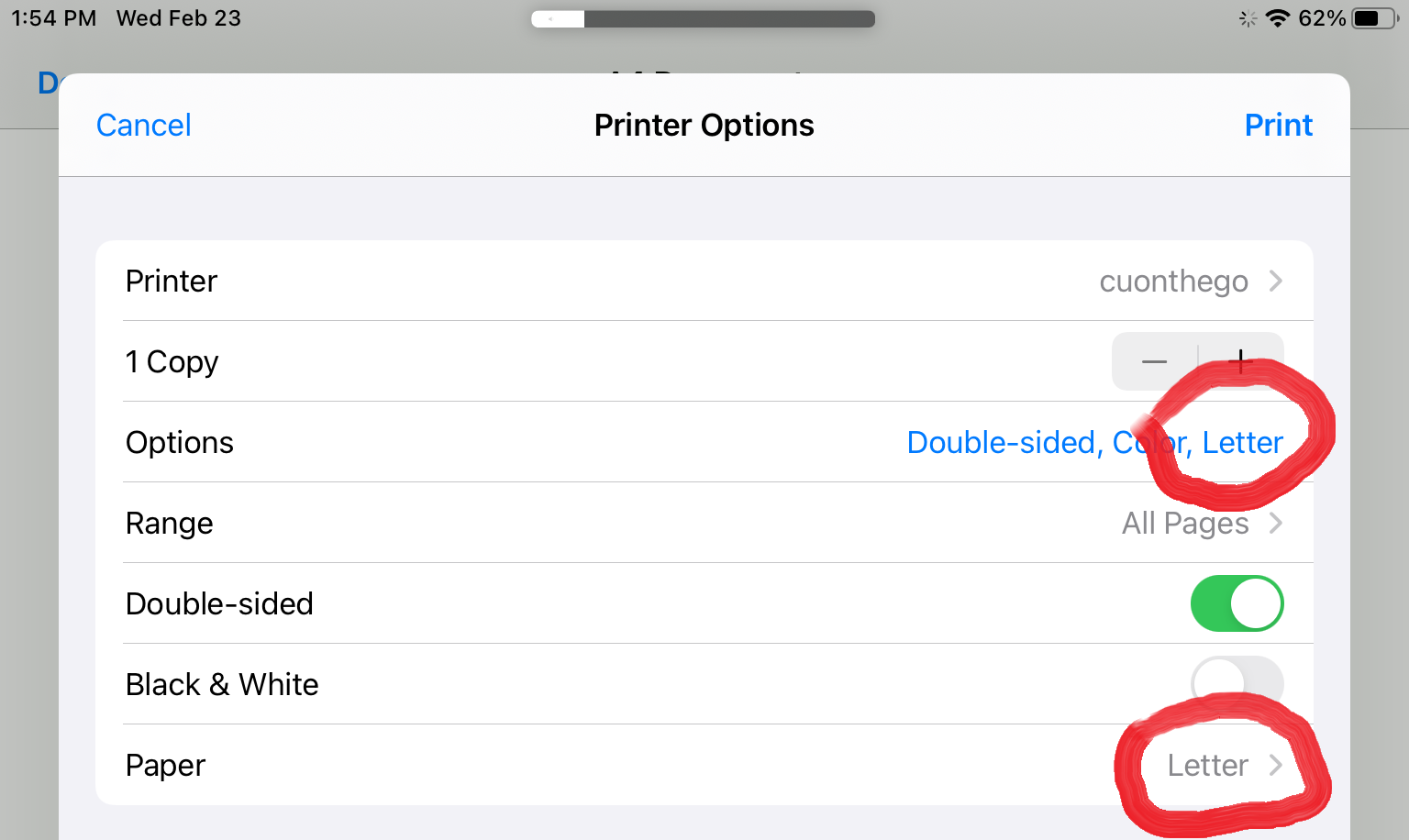Viewport: 1409px width, 840px height.
Task: Tap the Cancel button
Action: point(144,126)
